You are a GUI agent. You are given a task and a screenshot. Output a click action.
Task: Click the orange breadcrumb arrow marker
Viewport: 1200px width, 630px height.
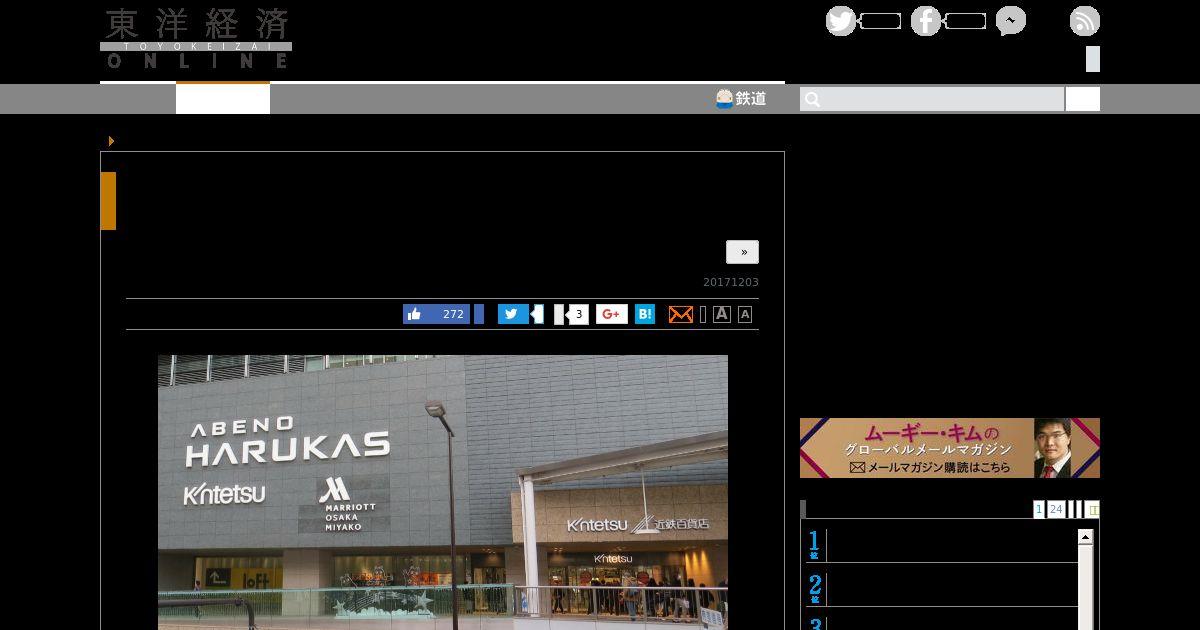point(111,141)
